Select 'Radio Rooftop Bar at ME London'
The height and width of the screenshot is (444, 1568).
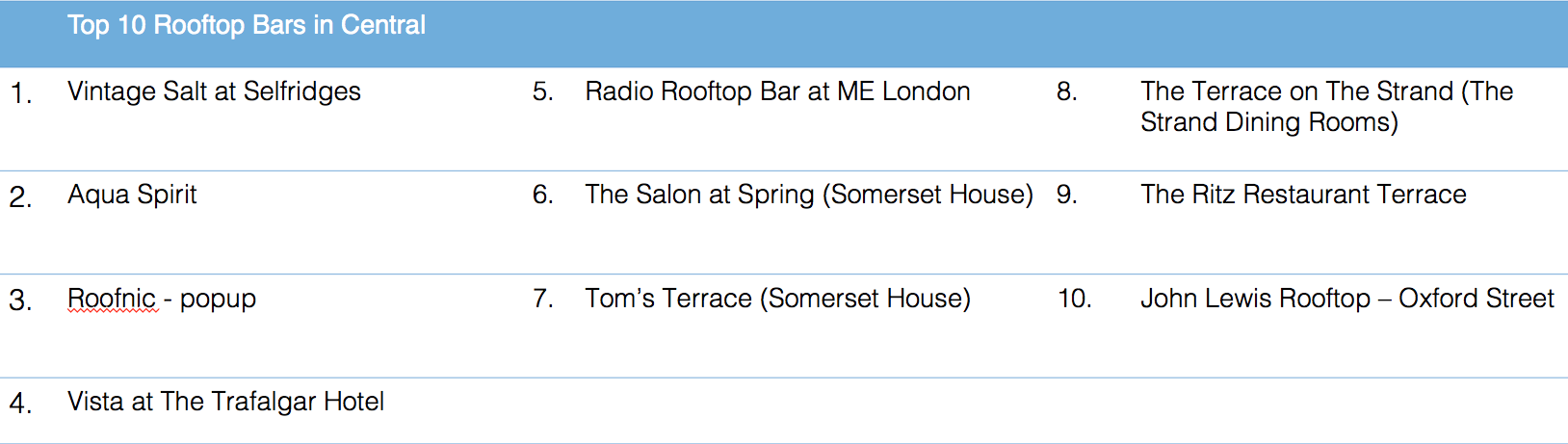[x=777, y=91]
